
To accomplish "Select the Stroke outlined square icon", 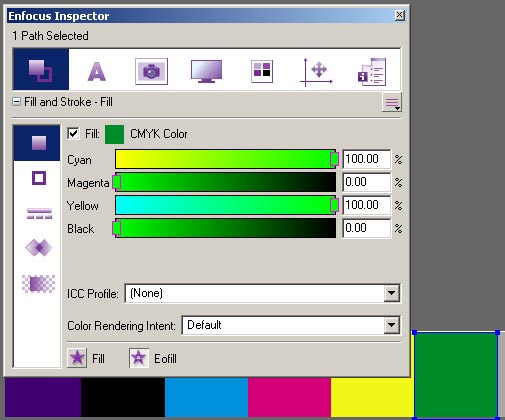I will (39, 178).
